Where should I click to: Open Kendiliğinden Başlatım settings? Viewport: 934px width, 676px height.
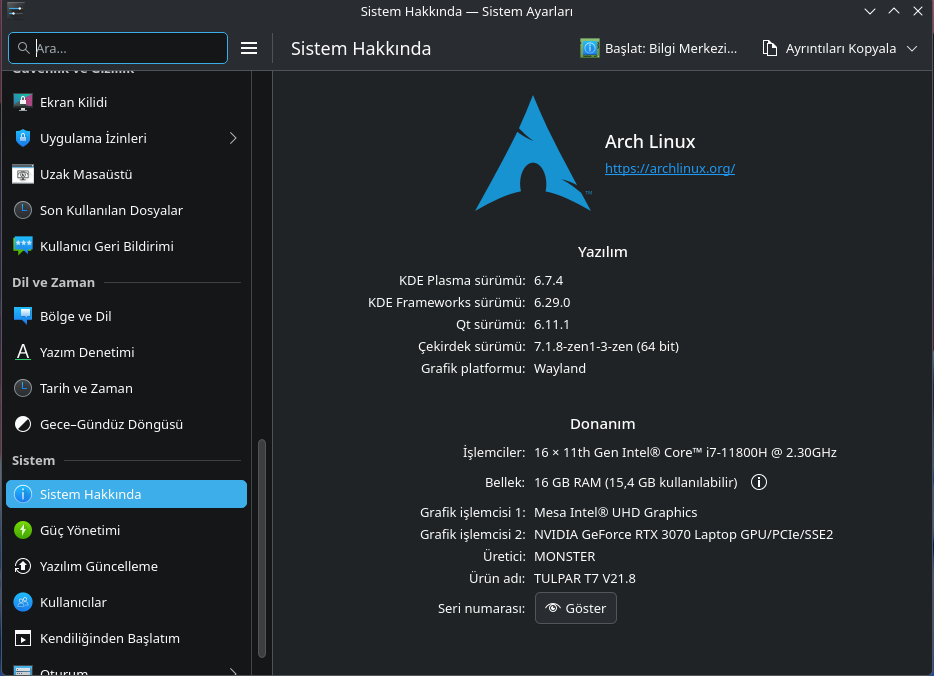tap(126, 638)
